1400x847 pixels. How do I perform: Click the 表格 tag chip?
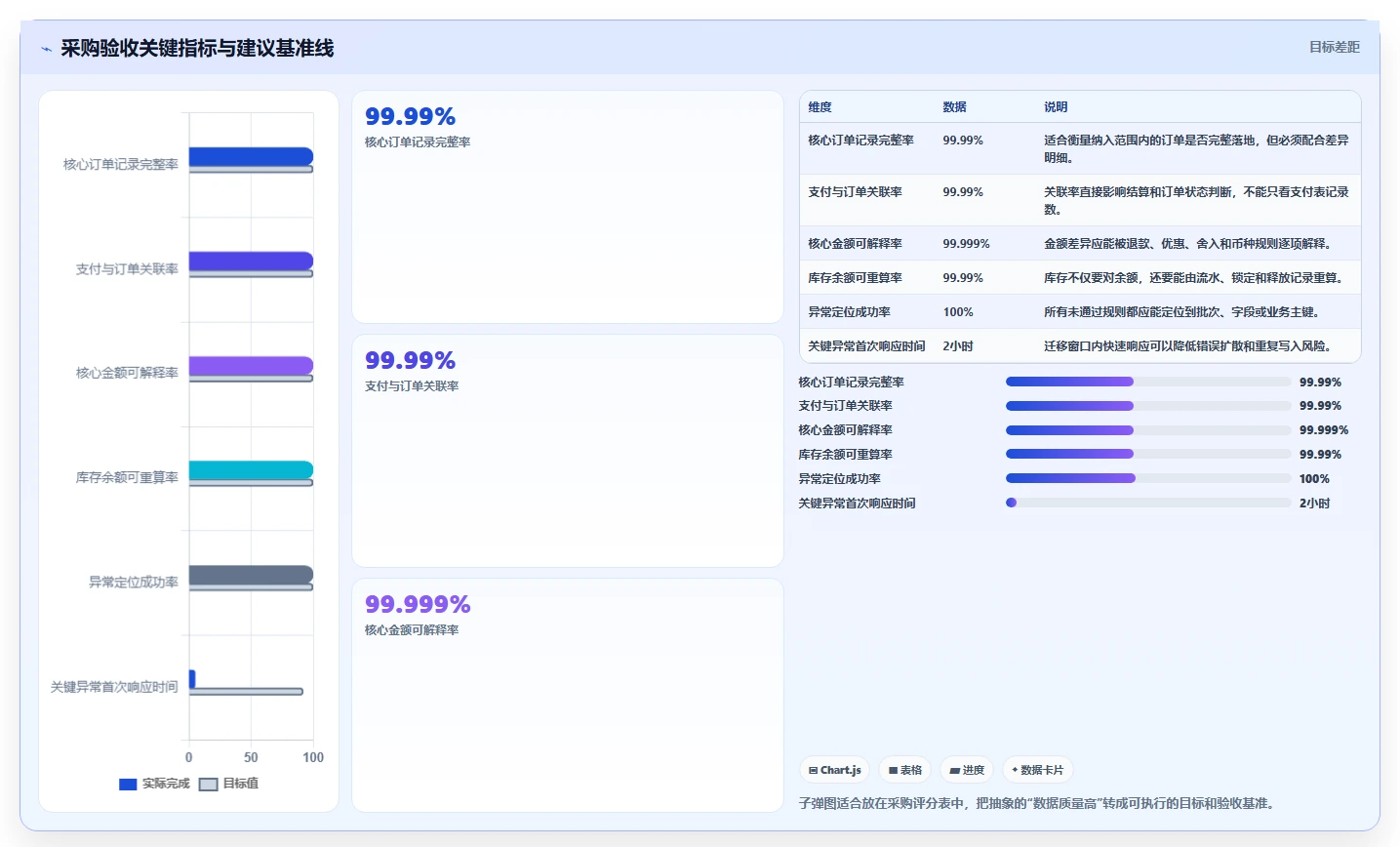coord(905,770)
